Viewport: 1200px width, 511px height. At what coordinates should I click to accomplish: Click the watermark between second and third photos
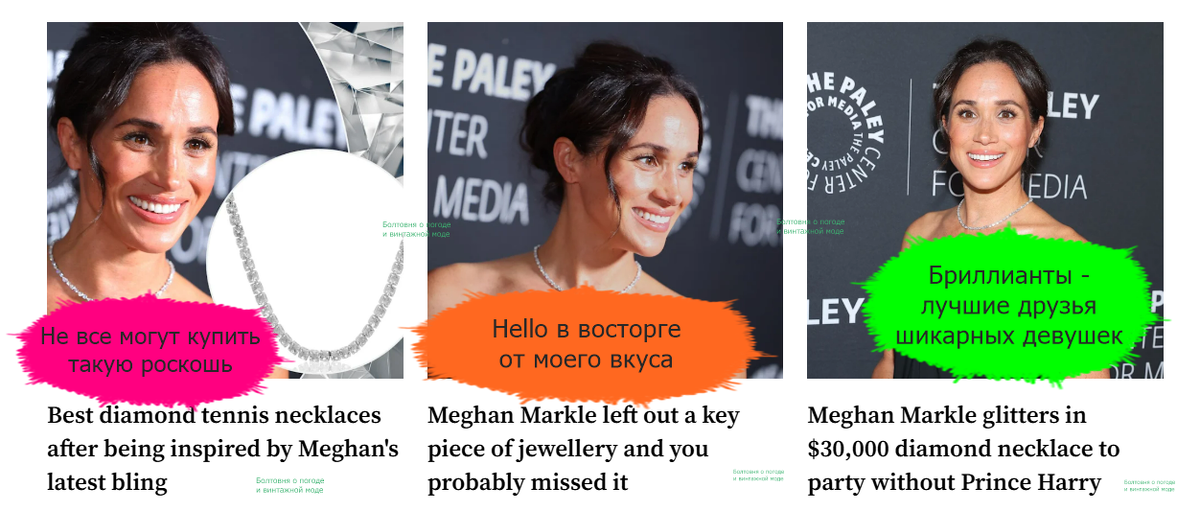pyautogui.click(x=811, y=226)
